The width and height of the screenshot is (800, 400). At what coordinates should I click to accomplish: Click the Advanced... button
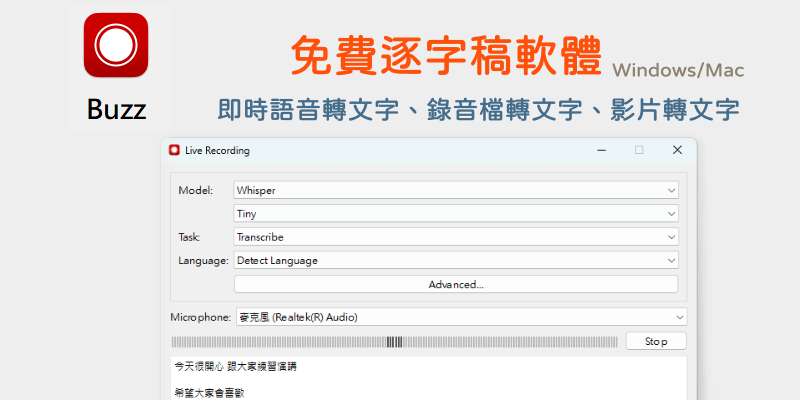pos(456,284)
